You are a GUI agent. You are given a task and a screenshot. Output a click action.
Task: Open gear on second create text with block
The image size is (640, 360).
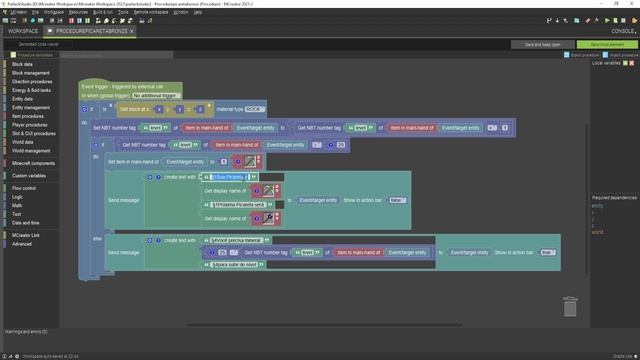pyautogui.click(x=150, y=240)
